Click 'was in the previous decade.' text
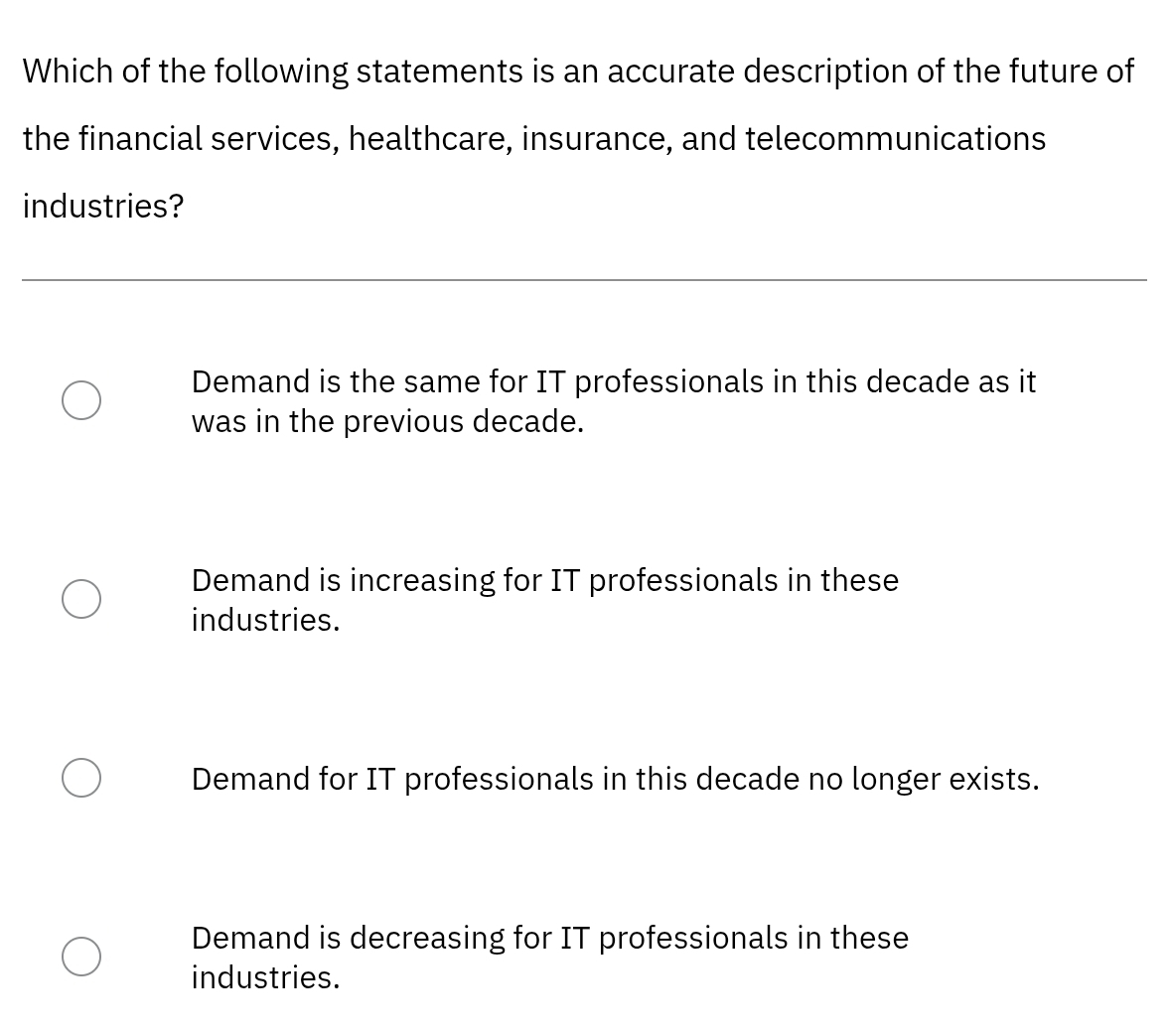 387,422
